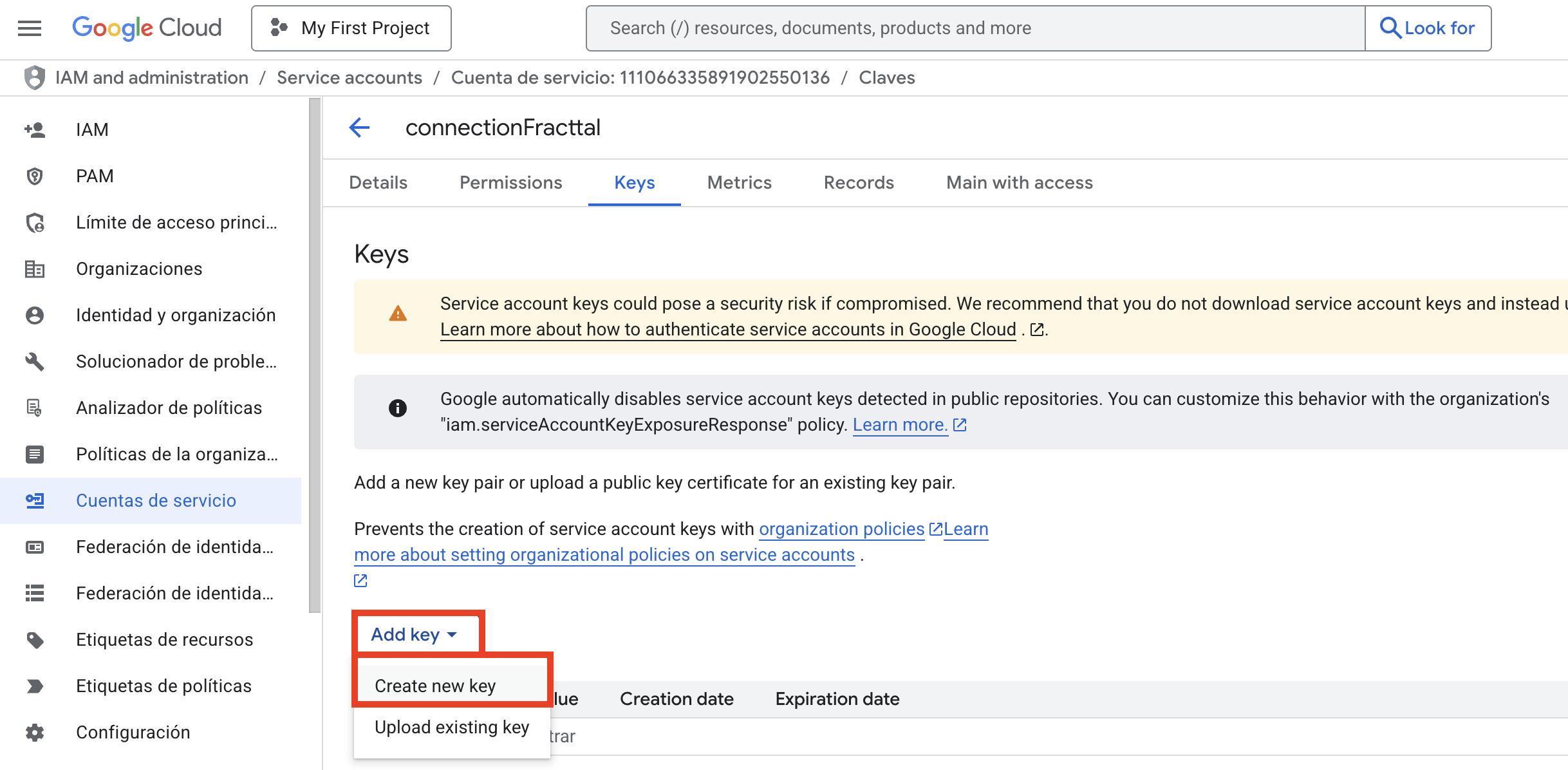Click the Service accounts breadcrumb

point(350,77)
